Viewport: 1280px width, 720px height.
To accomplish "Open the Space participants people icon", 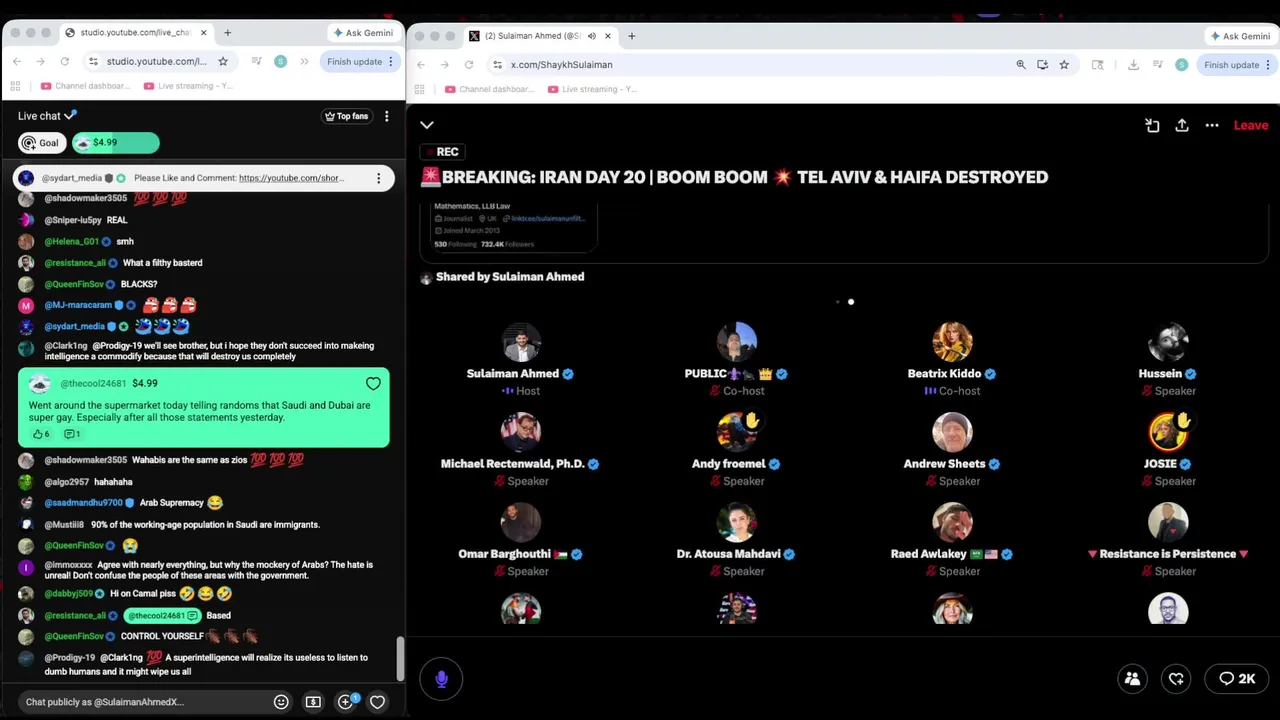I will coord(1132,678).
